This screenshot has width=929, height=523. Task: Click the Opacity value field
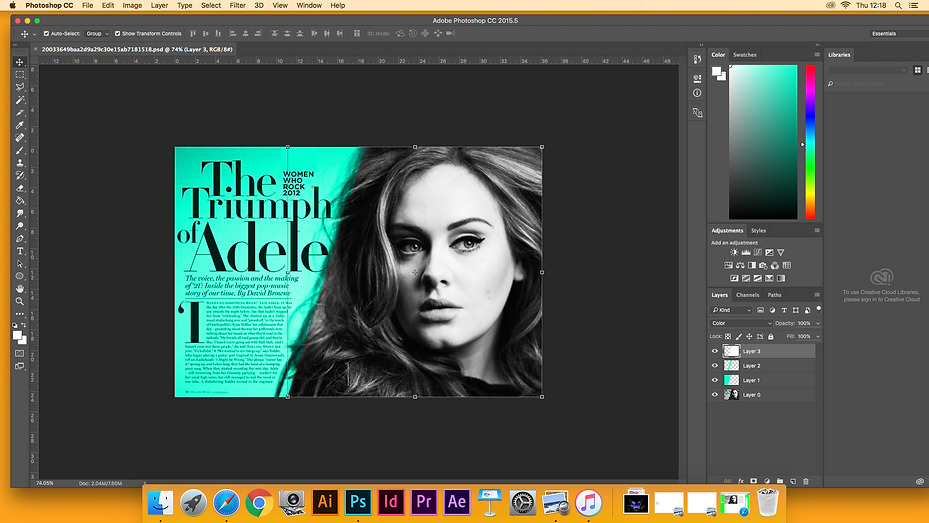[805, 323]
